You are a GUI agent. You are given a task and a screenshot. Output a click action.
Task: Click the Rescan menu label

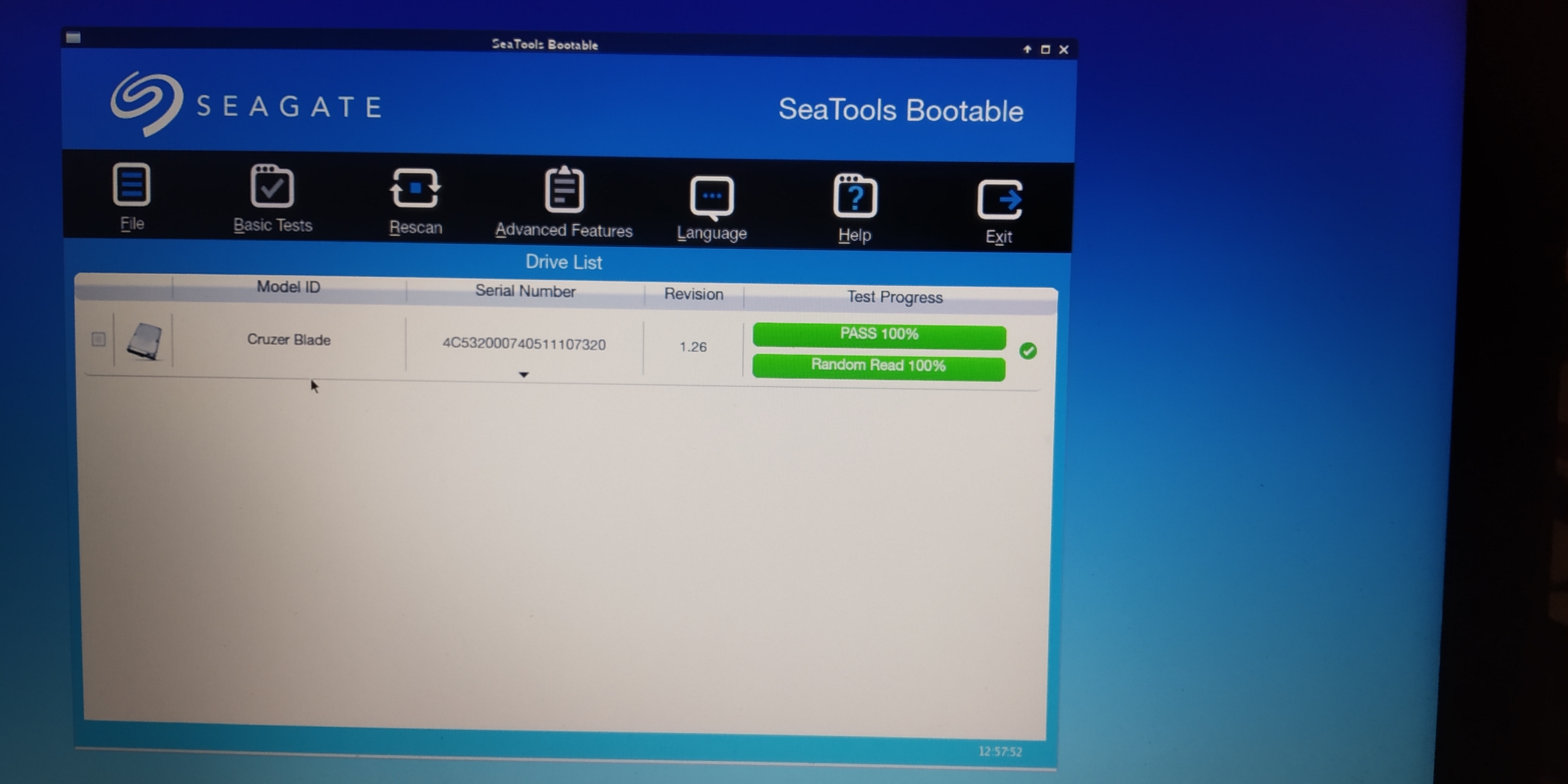tap(416, 228)
